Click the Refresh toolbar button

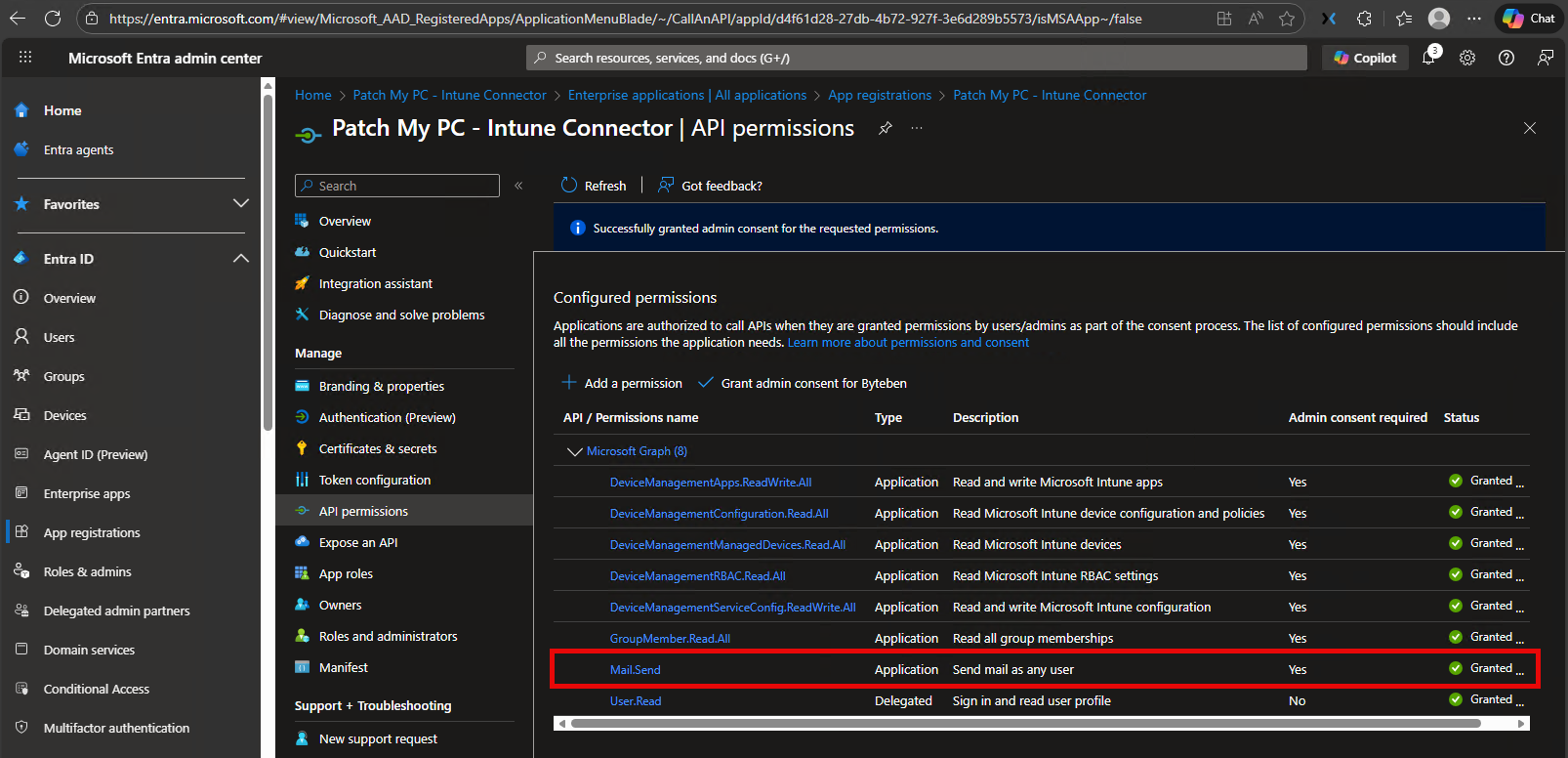[x=594, y=186]
